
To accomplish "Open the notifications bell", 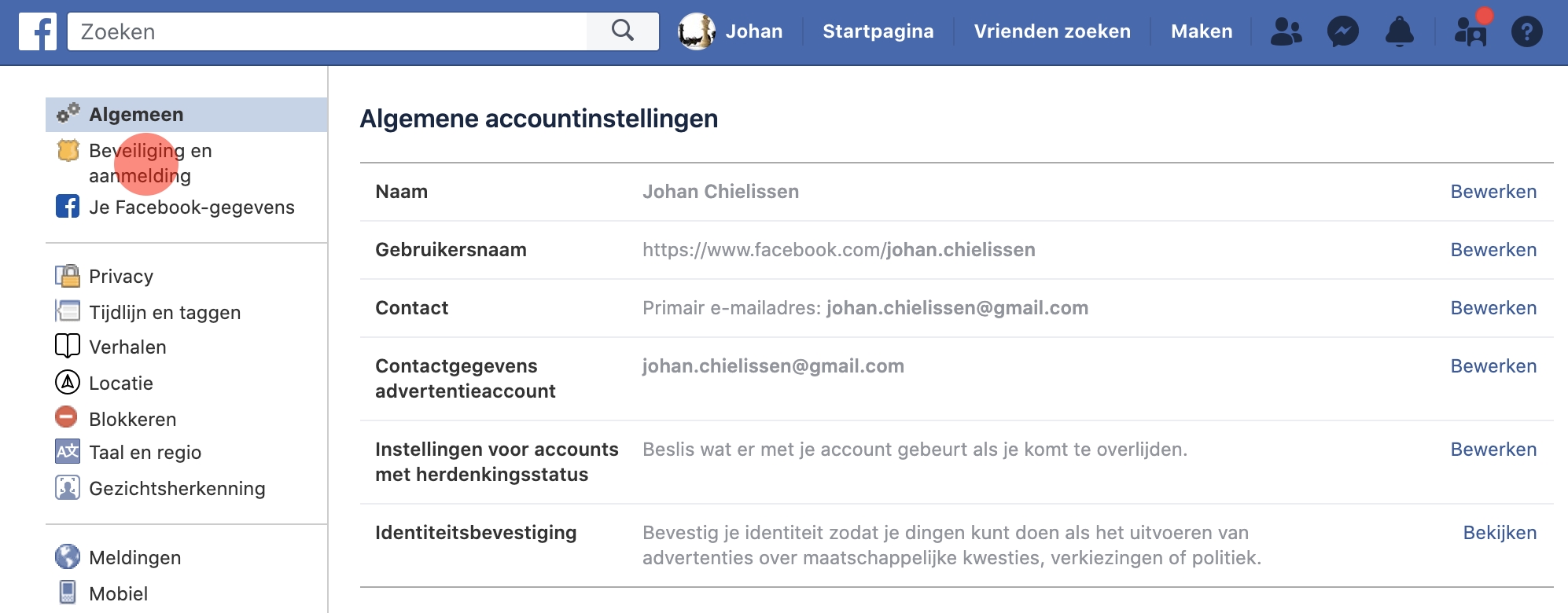I will click(1399, 32).
